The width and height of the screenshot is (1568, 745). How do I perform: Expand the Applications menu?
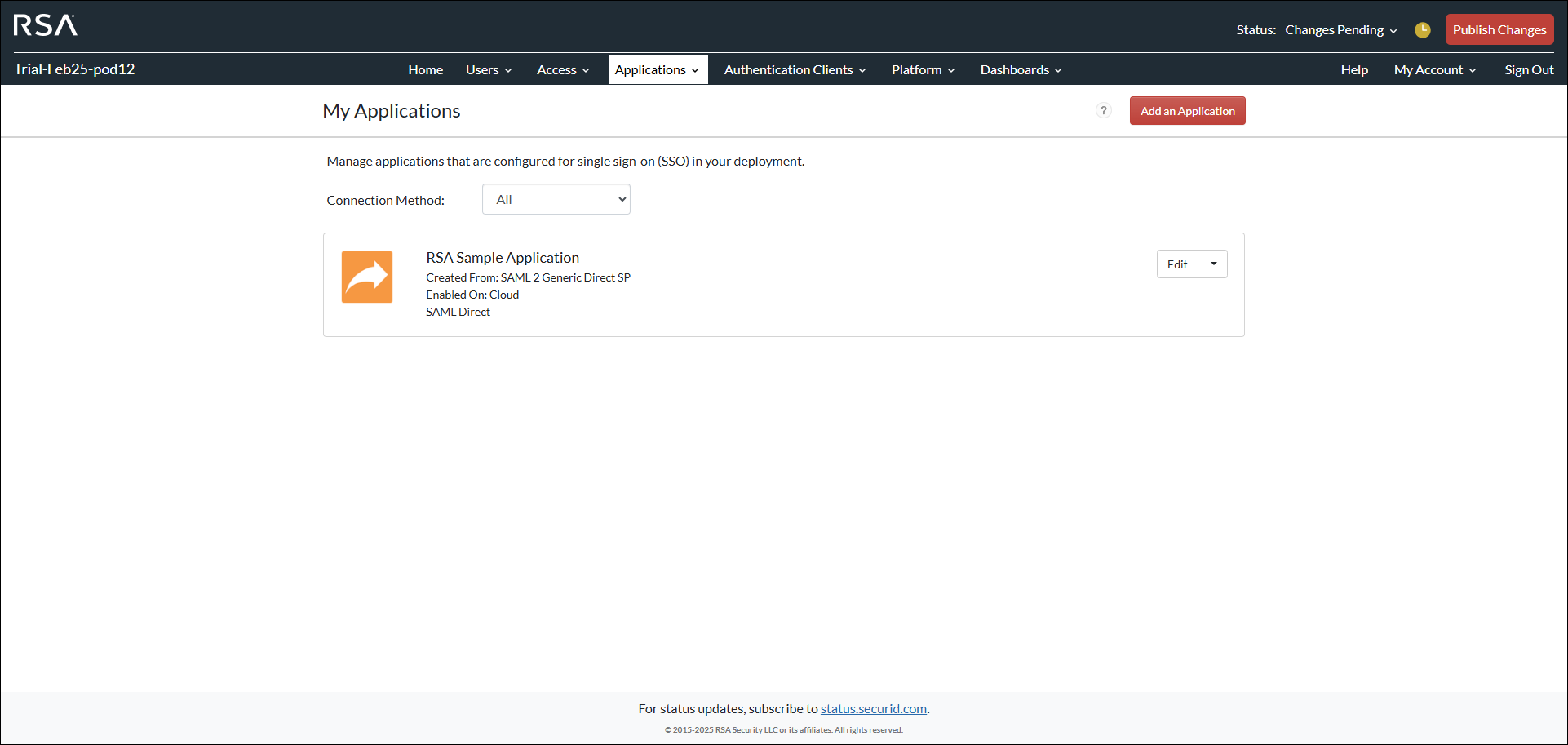(657, 70)
